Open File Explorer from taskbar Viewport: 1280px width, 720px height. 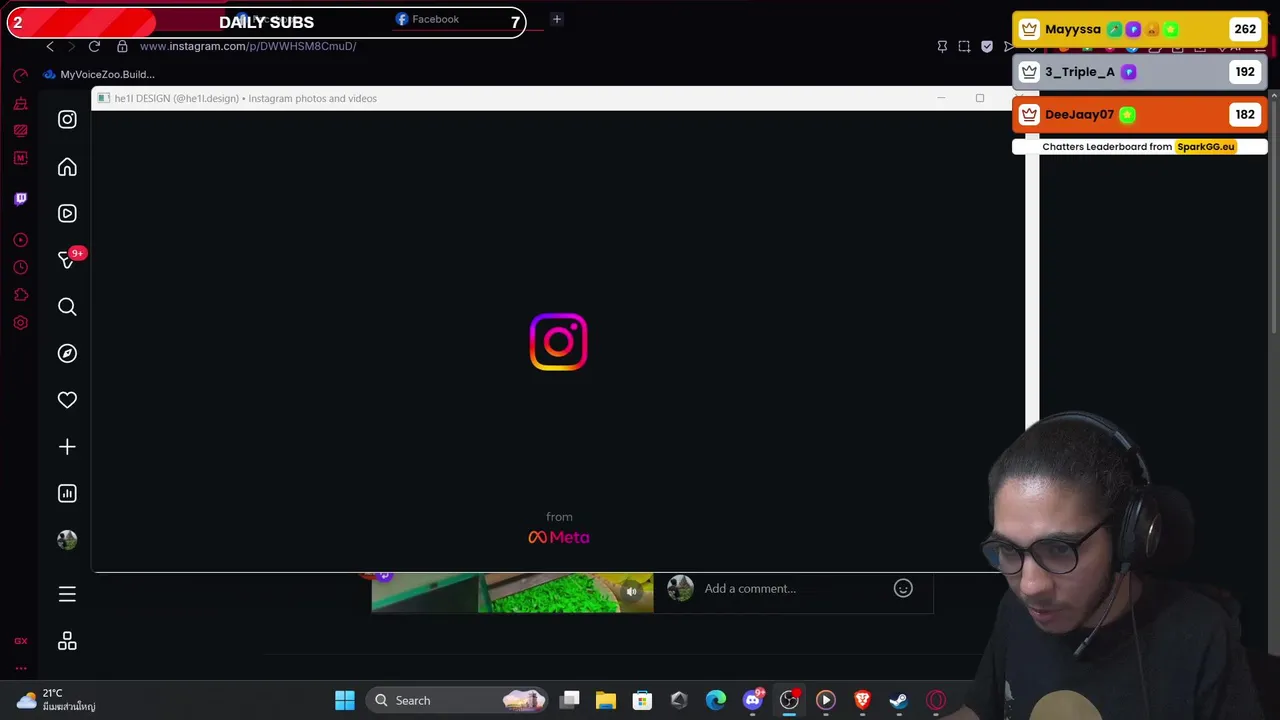606,700
